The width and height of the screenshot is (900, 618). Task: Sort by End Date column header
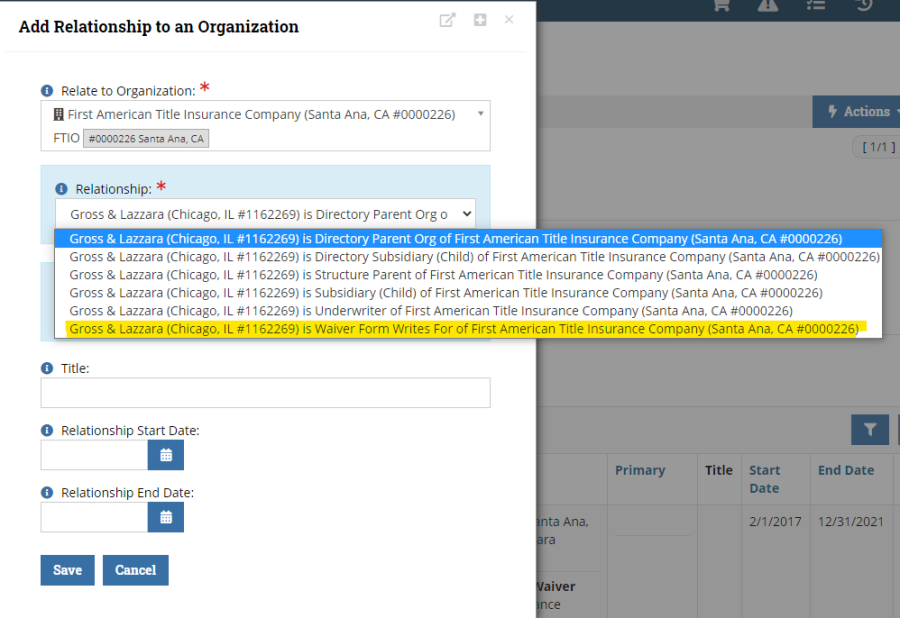(x=846, y=470)
